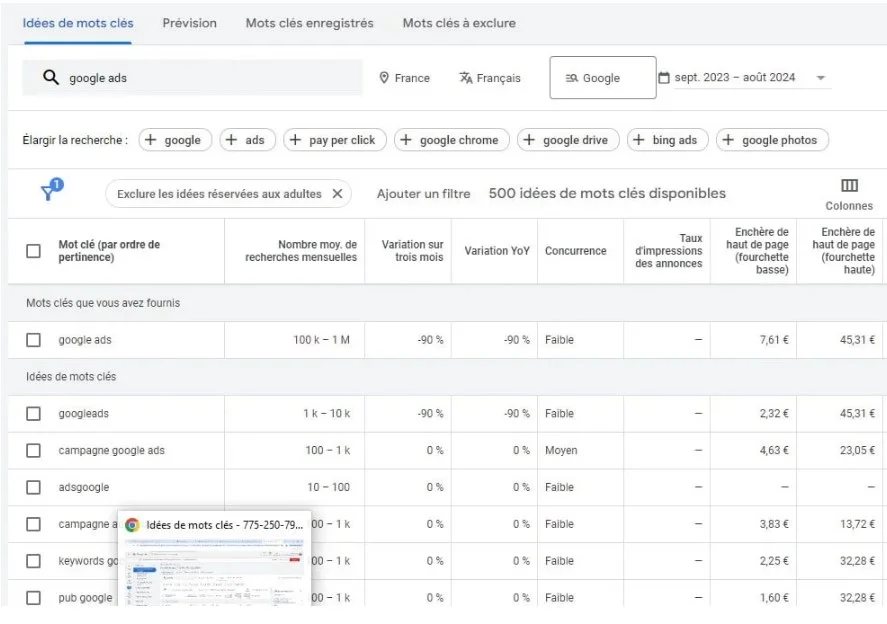Select the campagne google ads row checkbox

click(x=32, y=449)
